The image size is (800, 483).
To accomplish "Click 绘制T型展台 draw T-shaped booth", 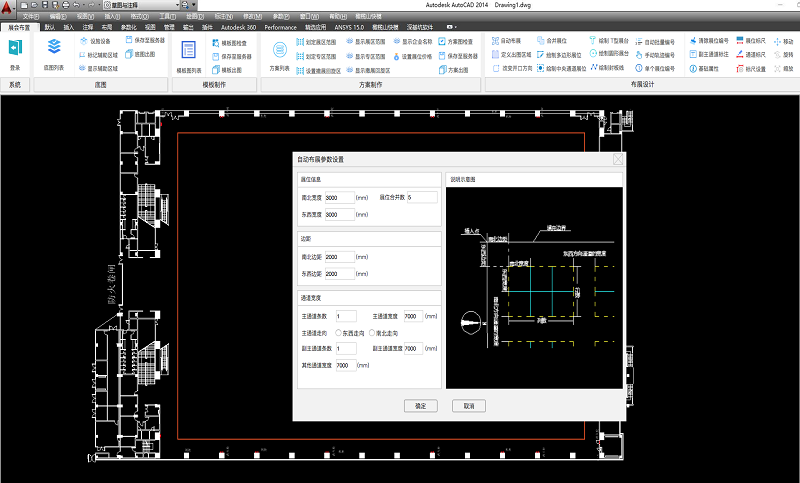I will (609, 40).
